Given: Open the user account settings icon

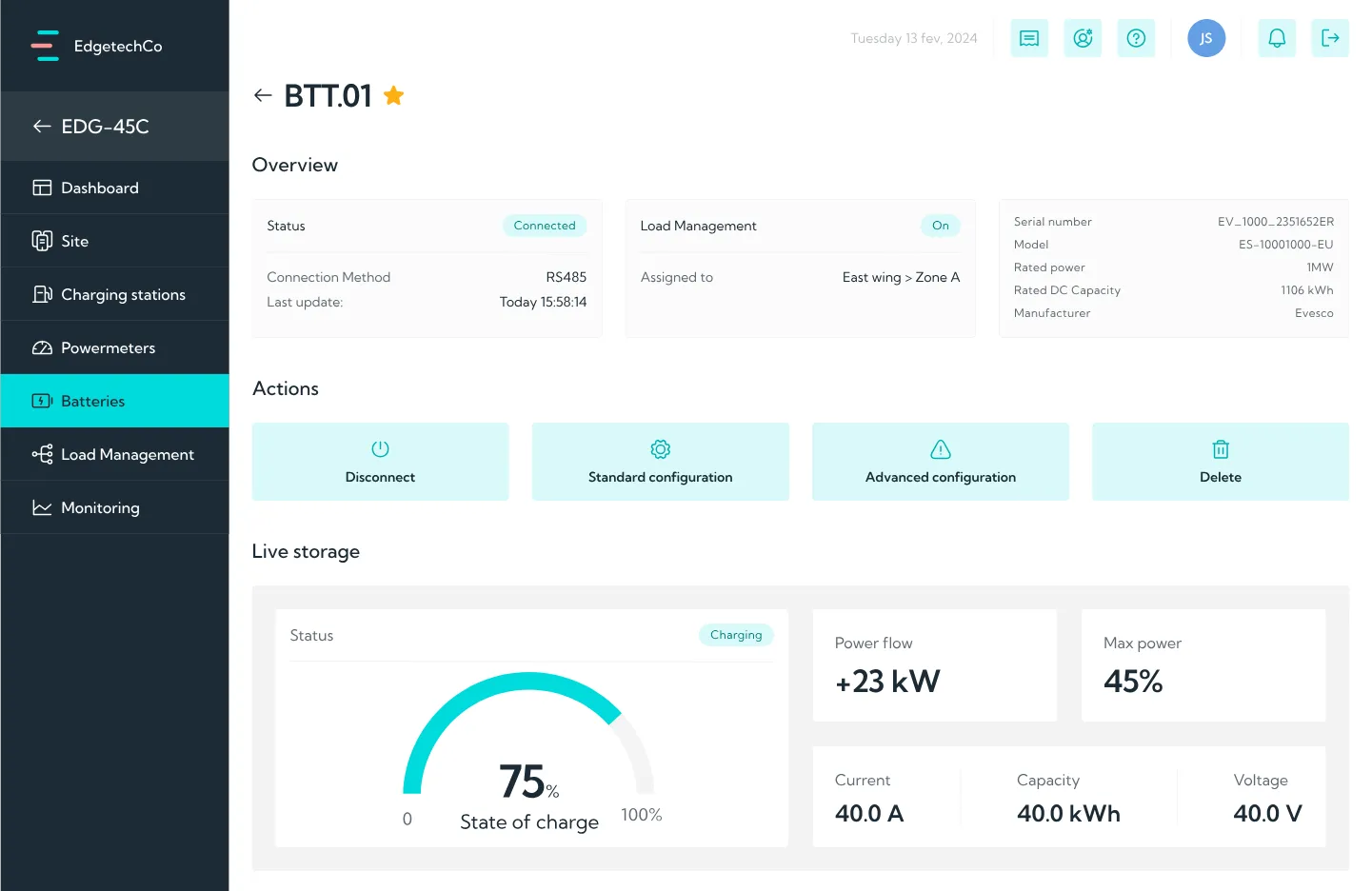Looking at the screenshot, I should pos(1083,38).
